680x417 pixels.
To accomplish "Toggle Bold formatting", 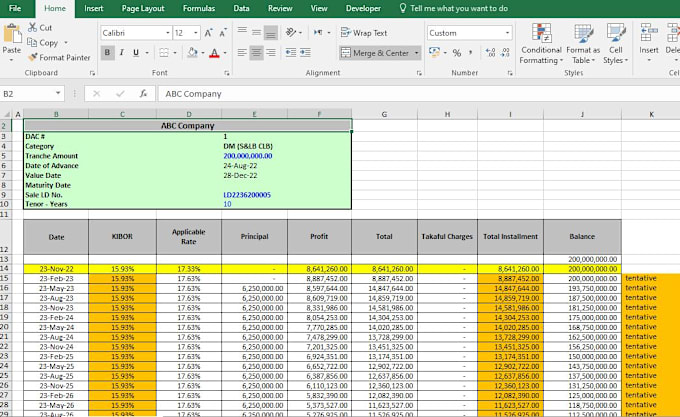I will pyautogui.click(x=107, y=53).
